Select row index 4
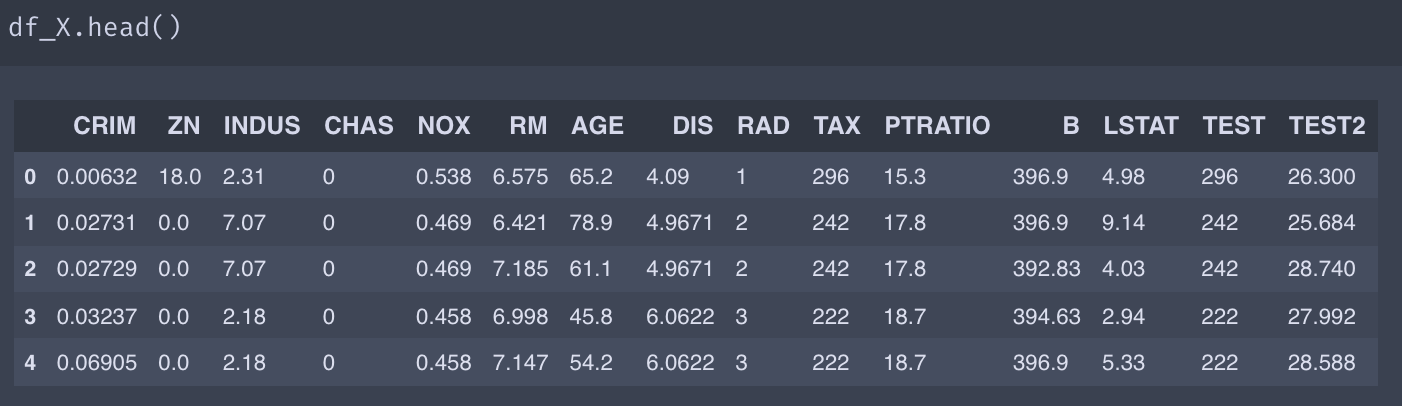This screenshot has height=406, width=1402. click(x=30, y=362)
